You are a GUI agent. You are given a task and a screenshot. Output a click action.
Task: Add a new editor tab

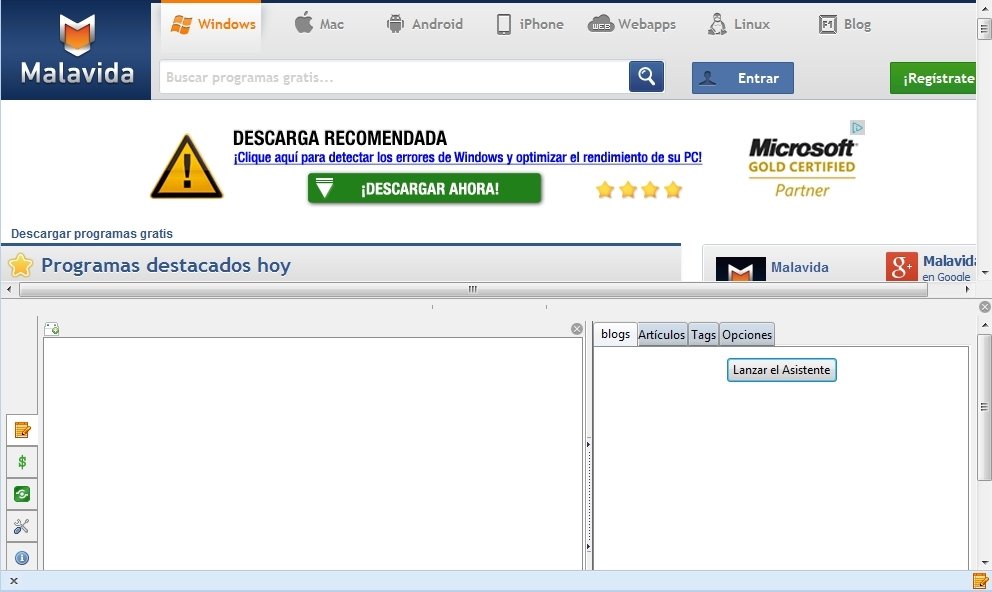click(x=52, y=329)
